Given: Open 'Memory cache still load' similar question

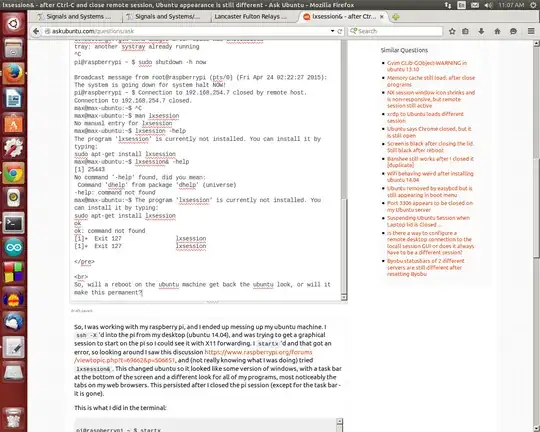Looking at the screenshot, I should click(x=431, y=81).
